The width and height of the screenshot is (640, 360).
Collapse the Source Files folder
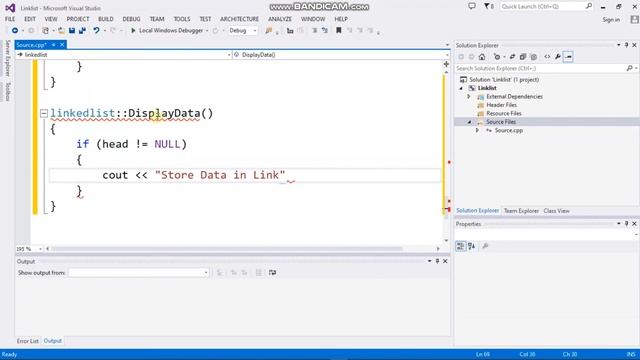pyautogui.click(x=469, y=122)
